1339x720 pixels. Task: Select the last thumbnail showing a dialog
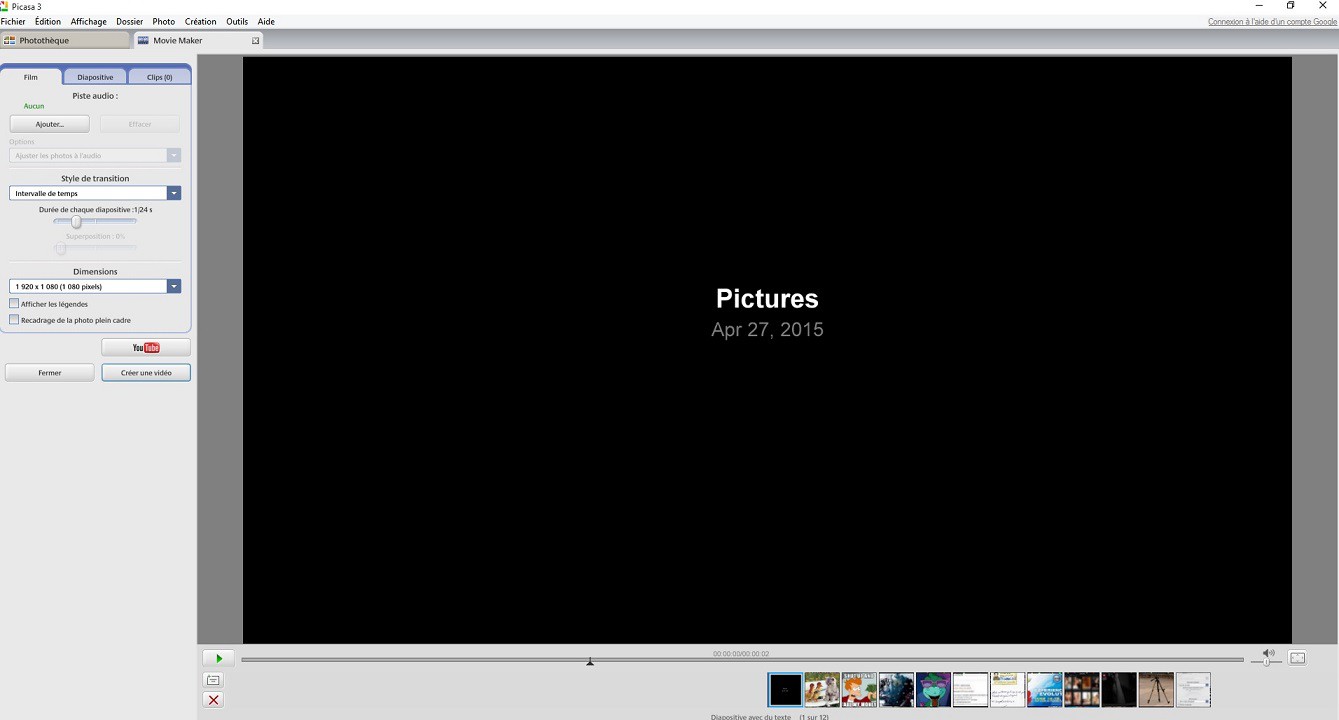[1193, 690]
